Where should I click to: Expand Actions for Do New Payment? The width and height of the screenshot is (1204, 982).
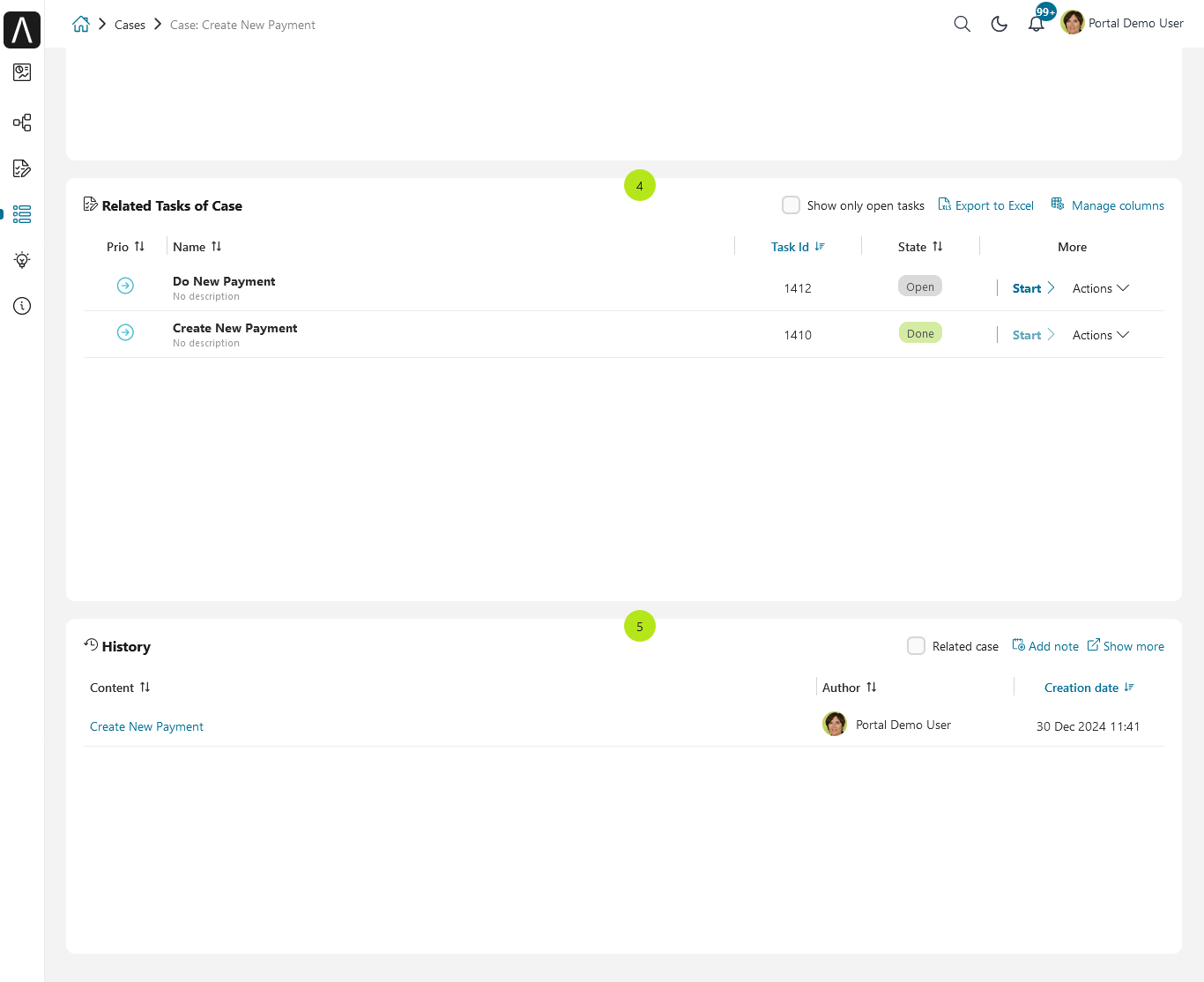(x=1101, y=288)
